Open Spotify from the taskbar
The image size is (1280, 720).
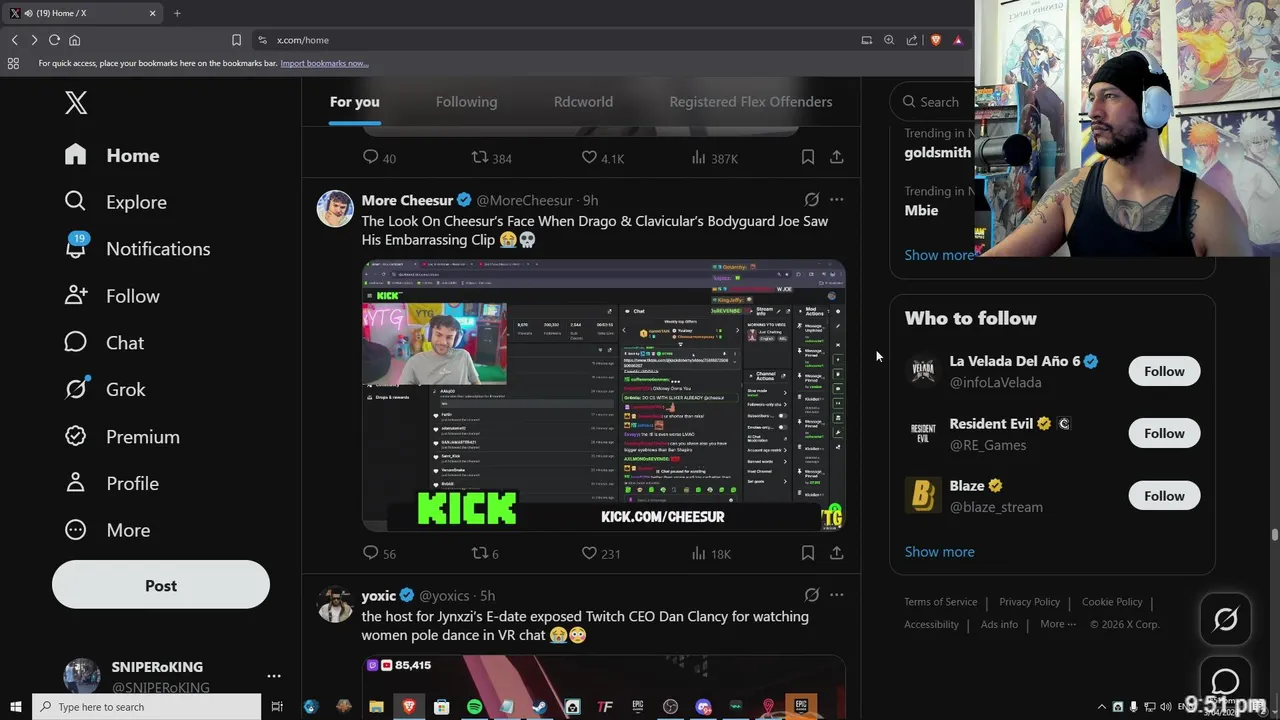coord(474,707)
